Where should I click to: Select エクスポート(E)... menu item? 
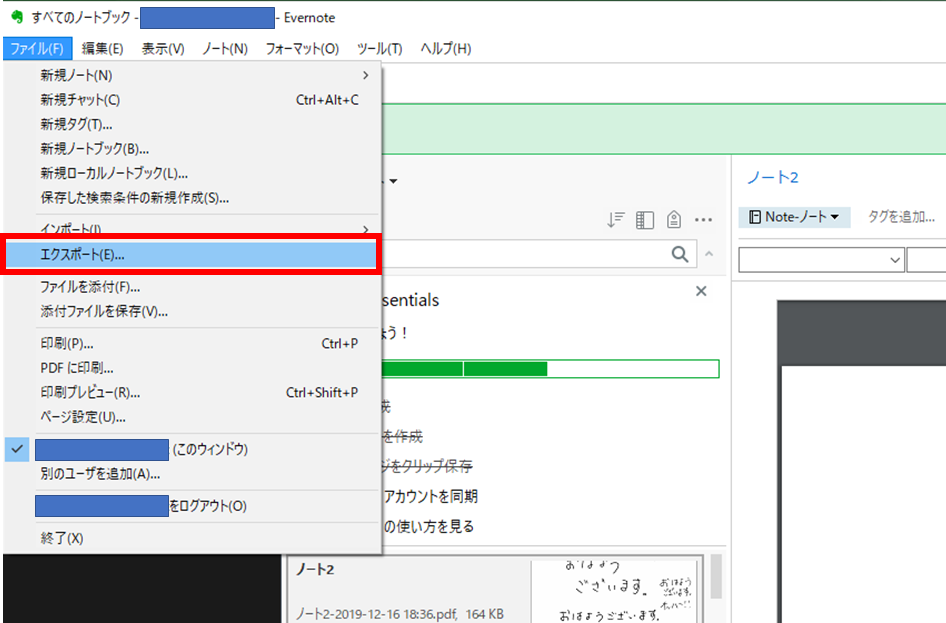tap(191, 255)
